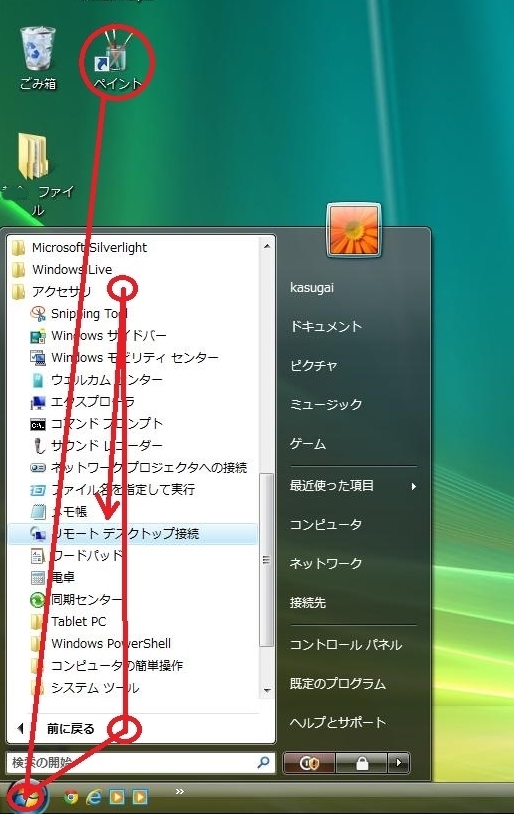
Task: Open ヘルプとサポート from Start menu
Action: (338, 723)
